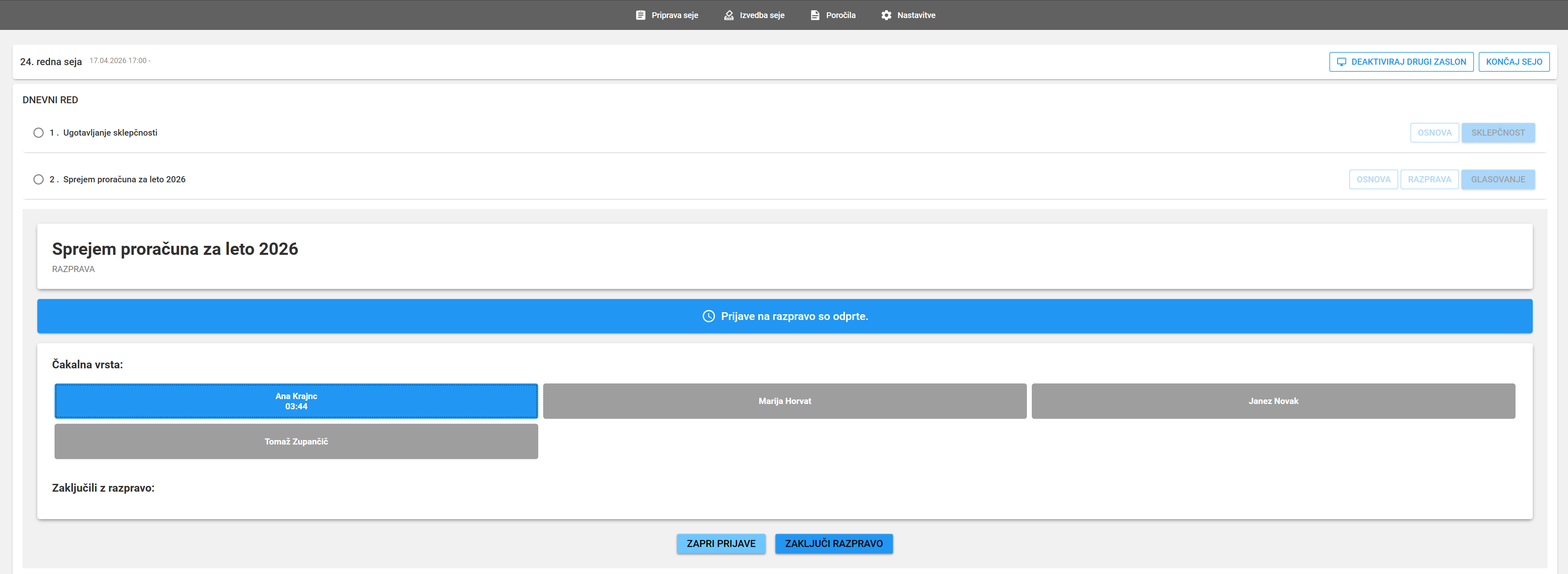Click the Nastavitve gear icon
Image resolution: width=1568 pixels, height=574 pixels.
point(886,15)
